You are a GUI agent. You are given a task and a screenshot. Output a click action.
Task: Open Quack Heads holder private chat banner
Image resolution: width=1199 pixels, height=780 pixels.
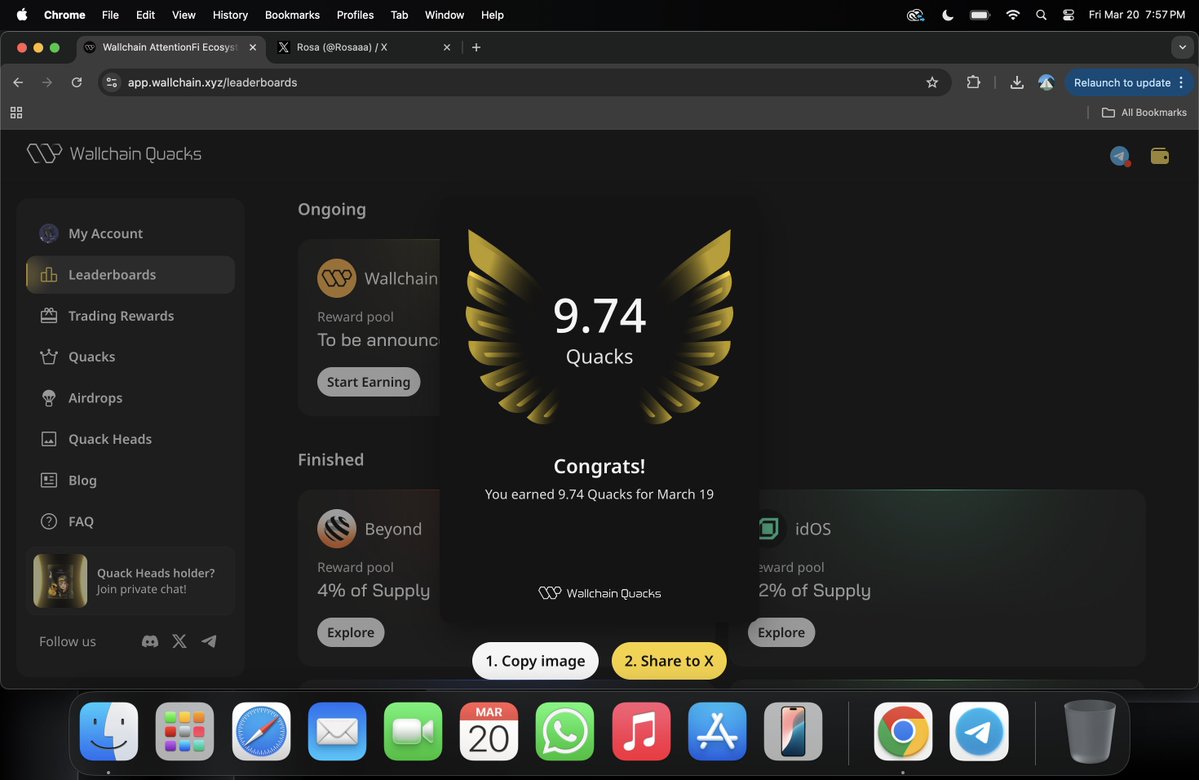pos(130,581)
